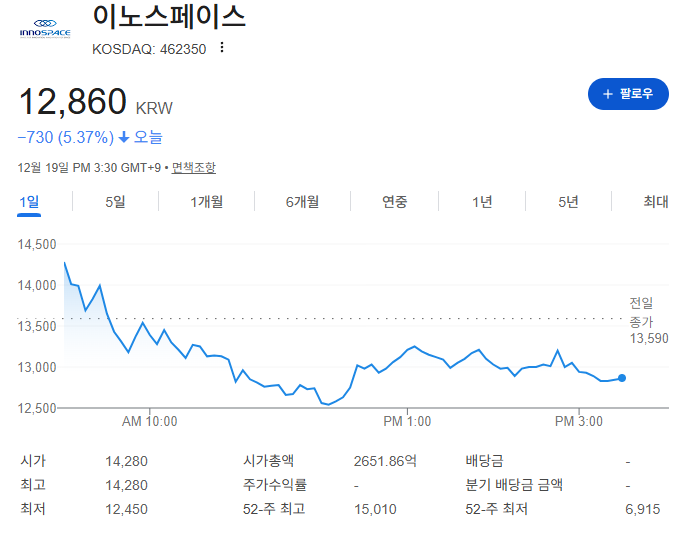The width and height of the screenshot is (689, 548).
Task: Open the 면책조항 disclaimer link
Action: click(193, 167)
